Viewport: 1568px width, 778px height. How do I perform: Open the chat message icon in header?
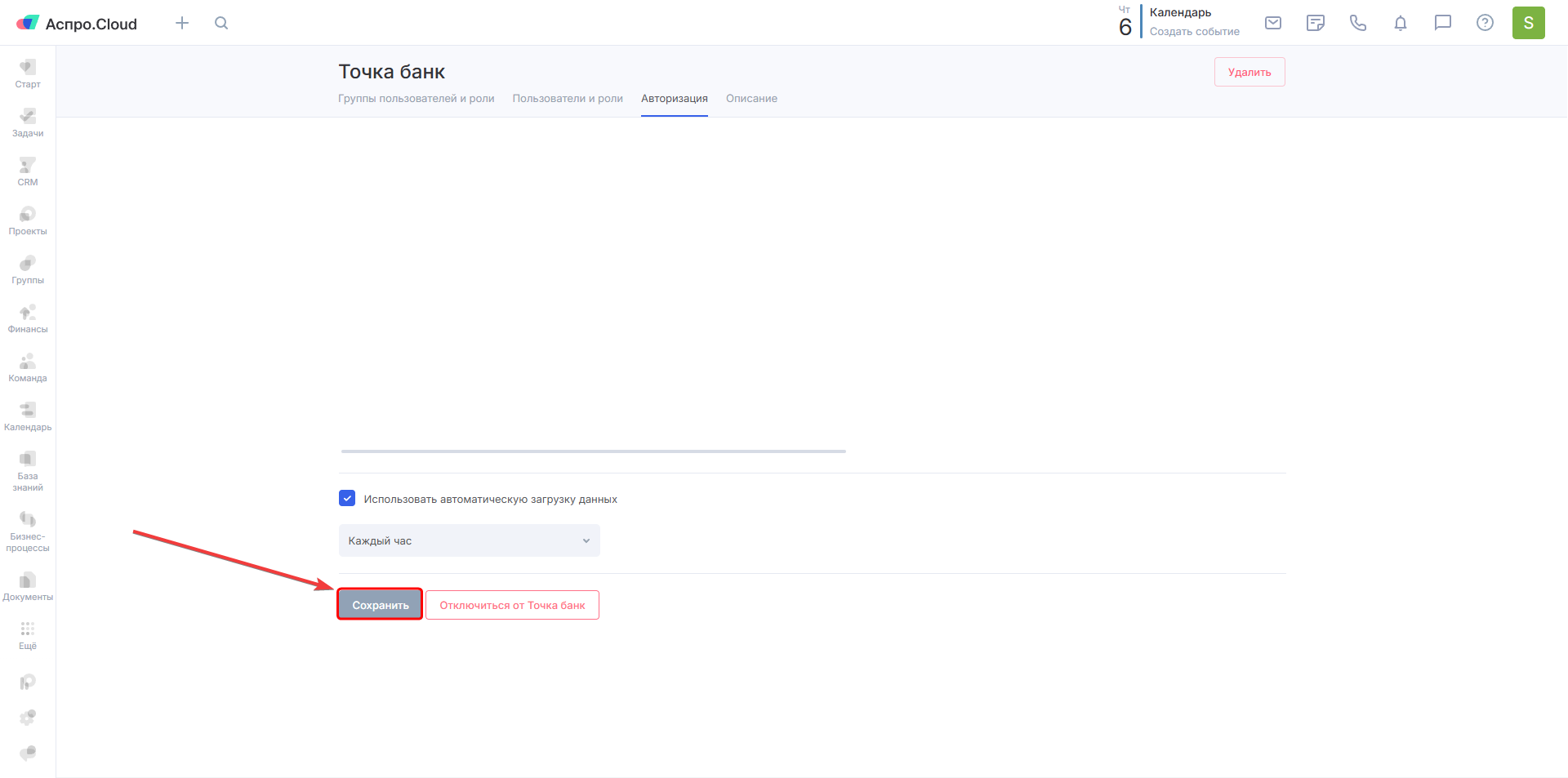pyautogui.click(x=1443, y=23)
